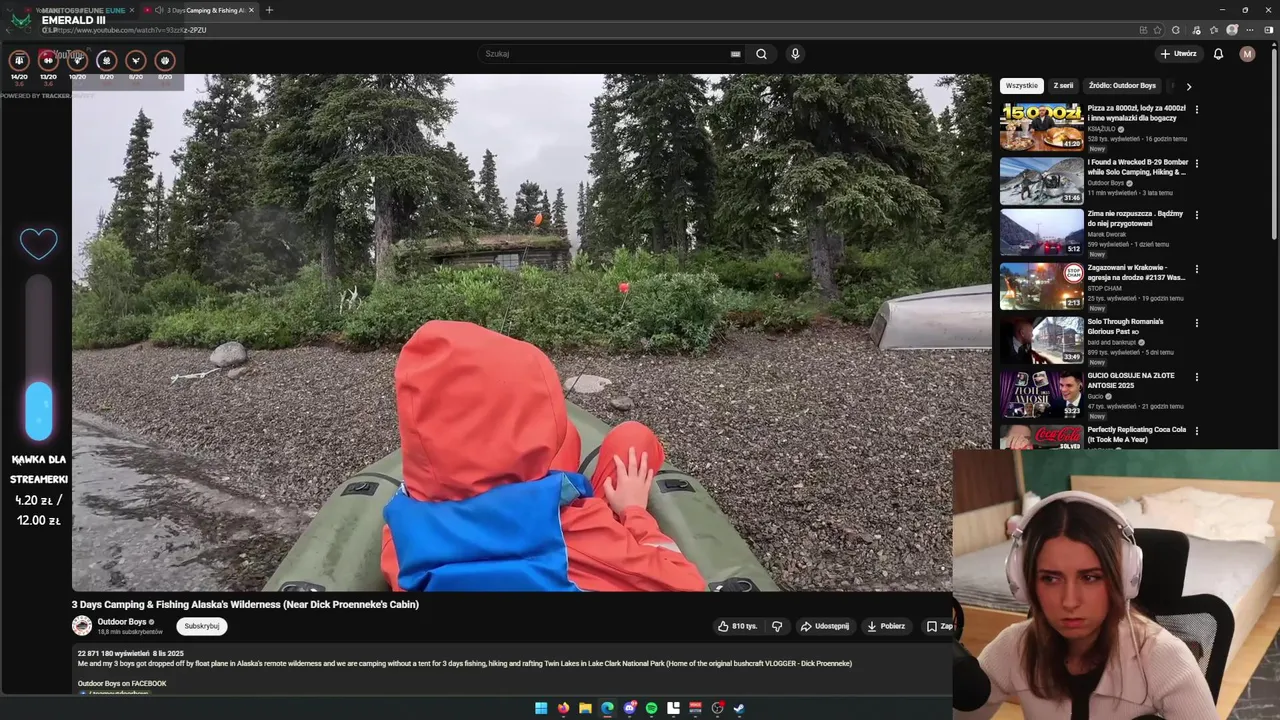Image resolution: width=1280 pixels, height=720 pixels.
Task: Open the 'Zima nie rozpuszcza' video thumbnail
Action: pos(1041,232)
